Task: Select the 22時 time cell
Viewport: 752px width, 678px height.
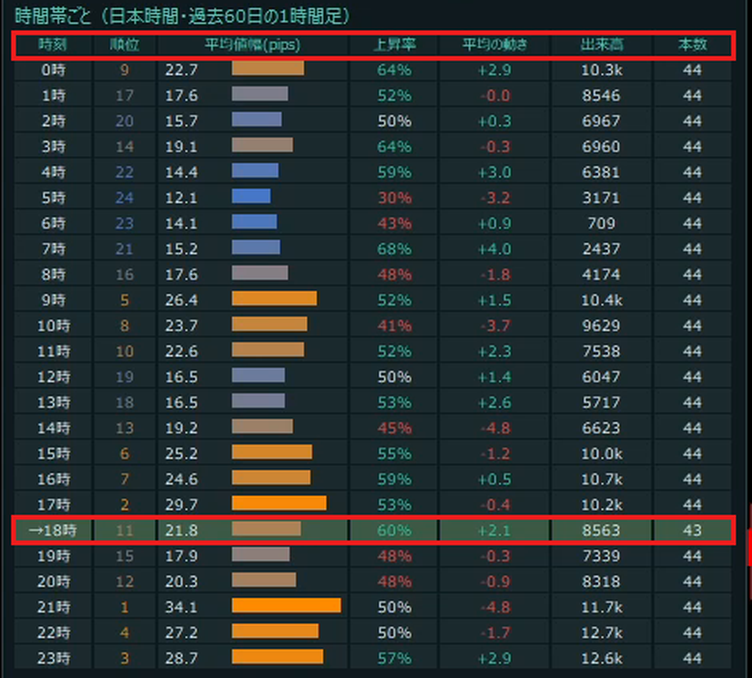Action: click(53, 632)
